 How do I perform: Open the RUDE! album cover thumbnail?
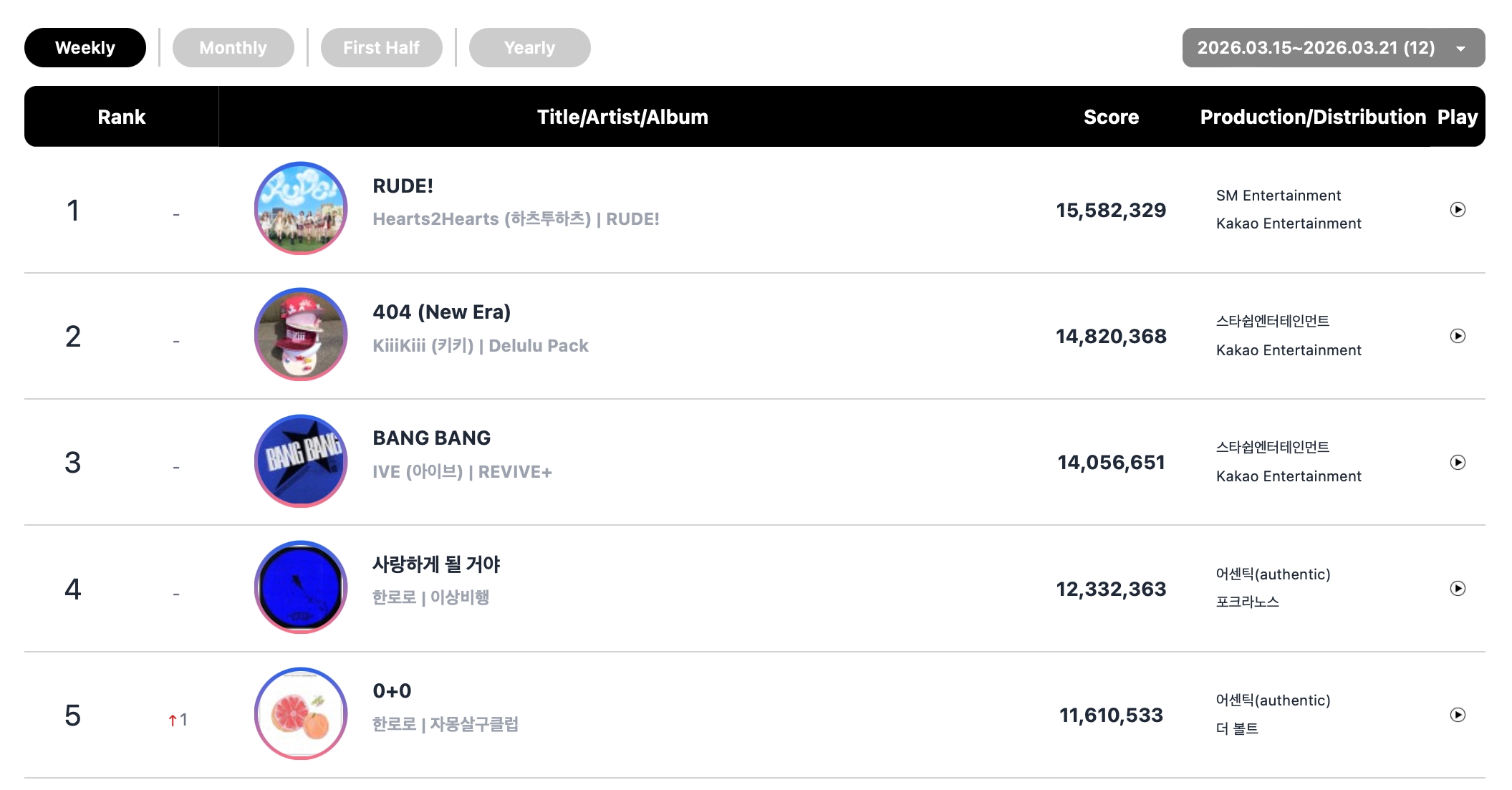point(301,208)
